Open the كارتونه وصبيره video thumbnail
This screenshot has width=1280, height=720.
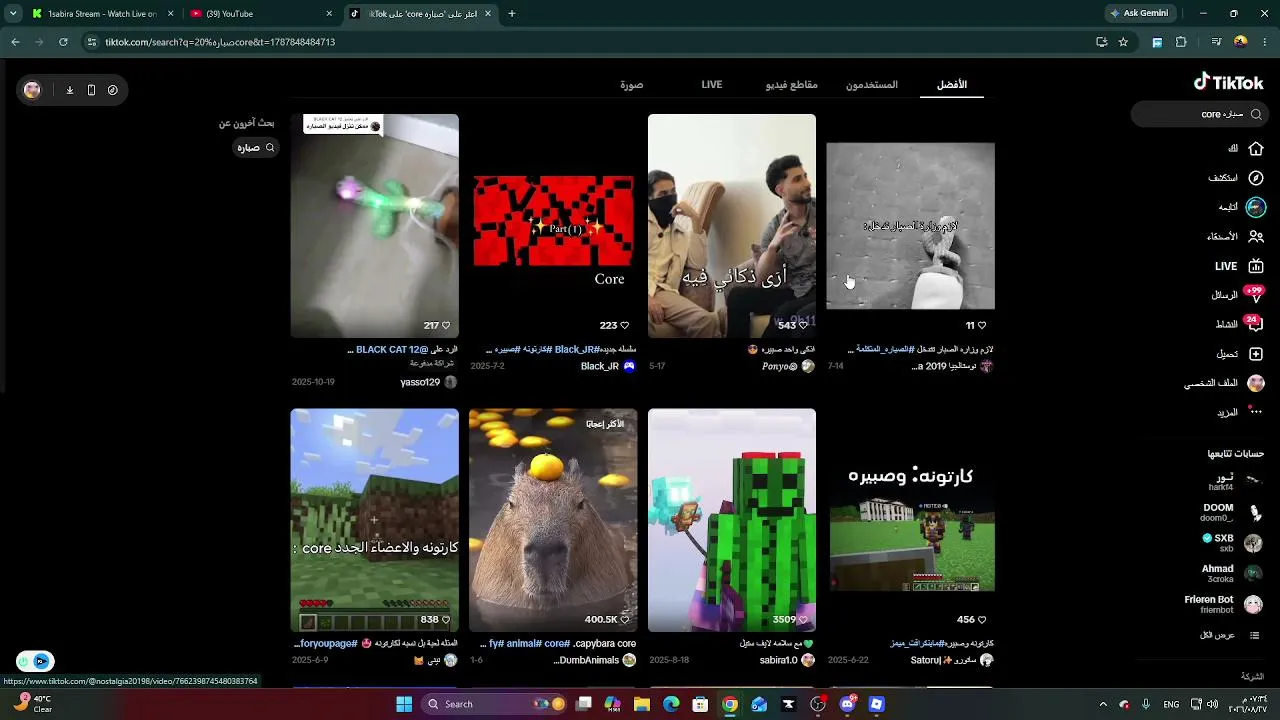[911, 520]
